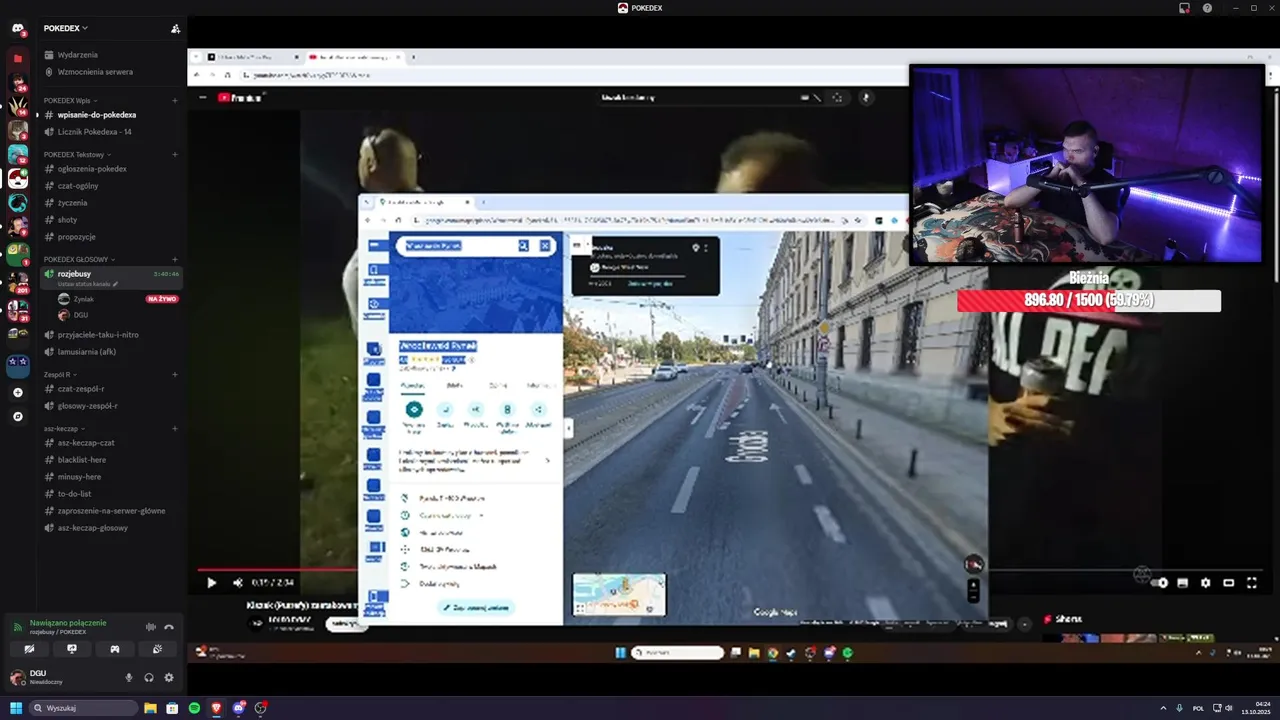Collapse the POKEDEX GŁOSOWY category

coord(80,259)
